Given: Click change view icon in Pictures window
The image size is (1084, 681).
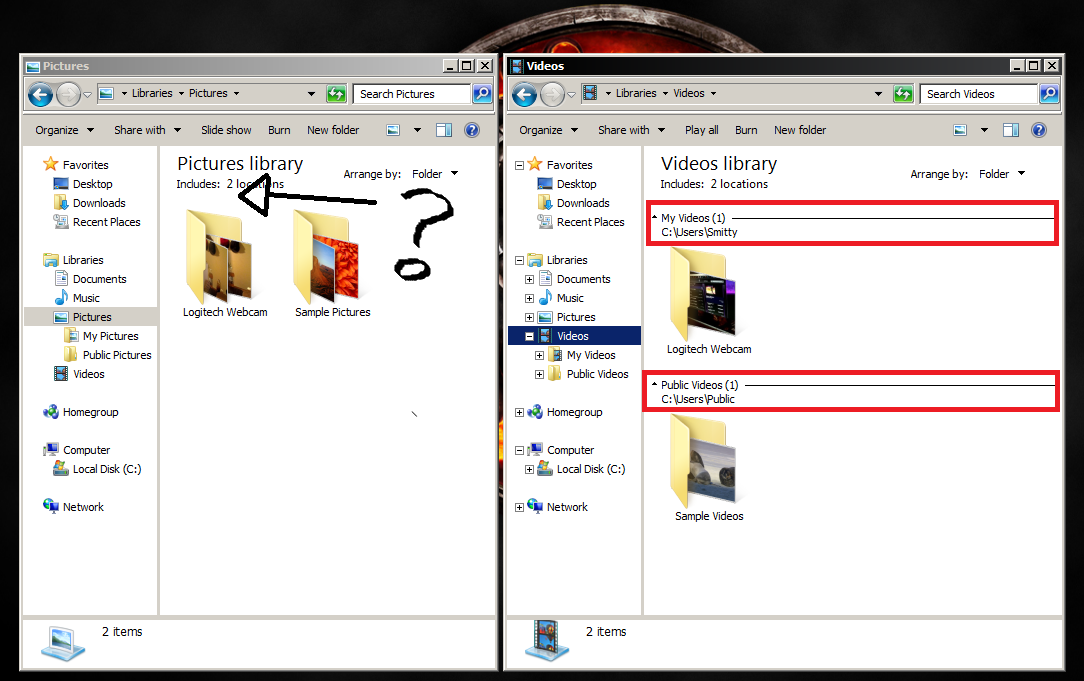Looking at the screenshot, I should coord(393,130).
